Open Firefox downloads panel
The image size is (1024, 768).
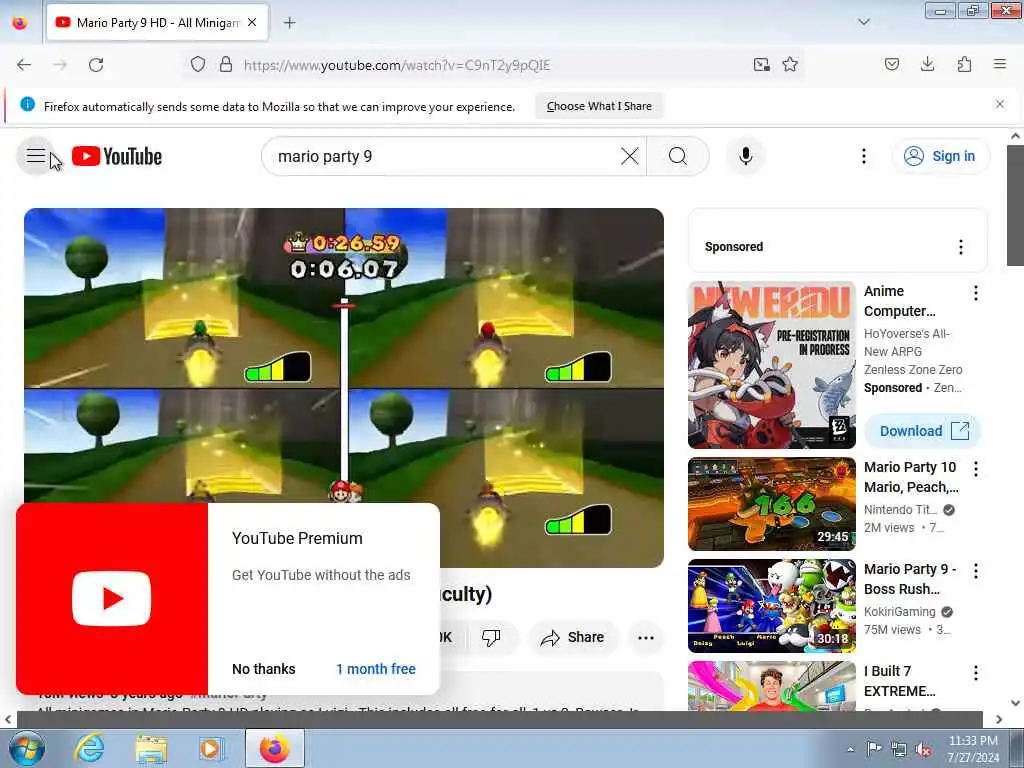927,65
